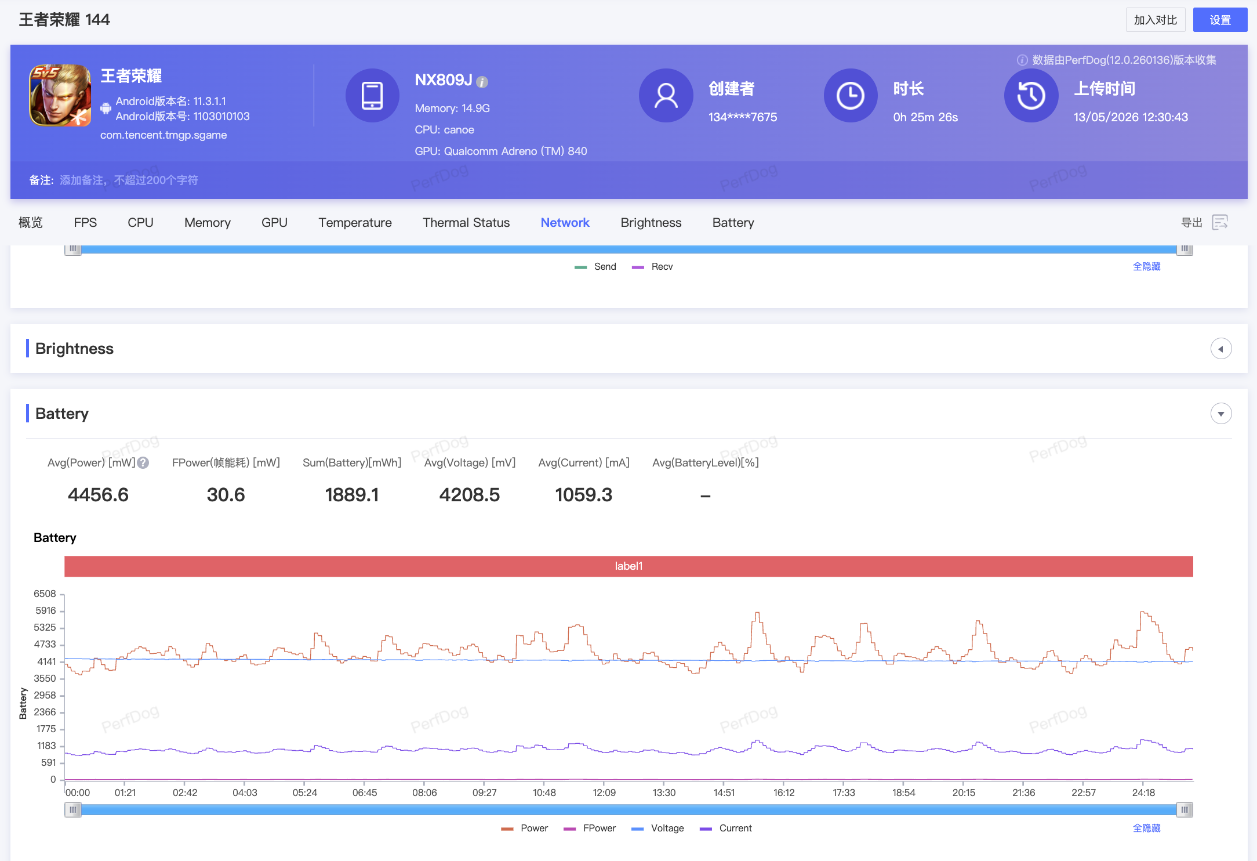
Task: Click the page title 王者荣耀 144
Action: (x=64, y=20)
